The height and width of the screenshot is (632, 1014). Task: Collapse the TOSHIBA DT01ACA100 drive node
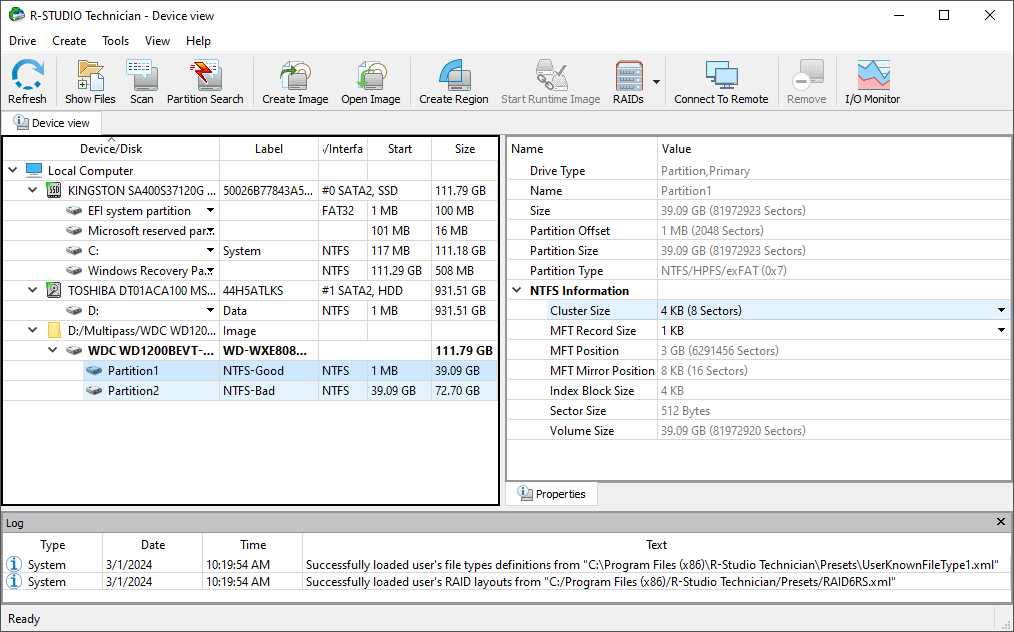33,290
